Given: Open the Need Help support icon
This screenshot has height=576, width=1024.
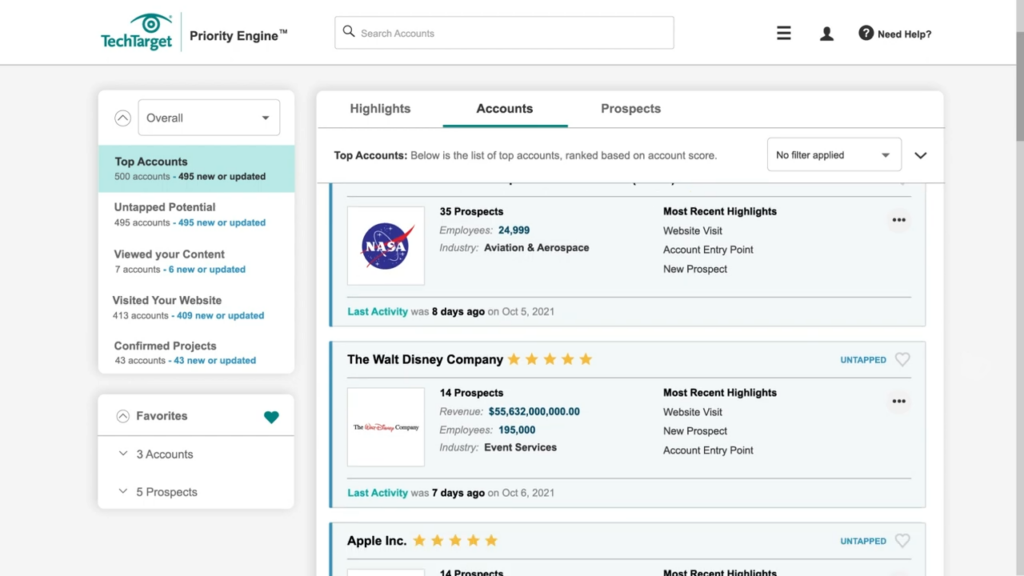Looking at the screenshot, I should 866,32.
